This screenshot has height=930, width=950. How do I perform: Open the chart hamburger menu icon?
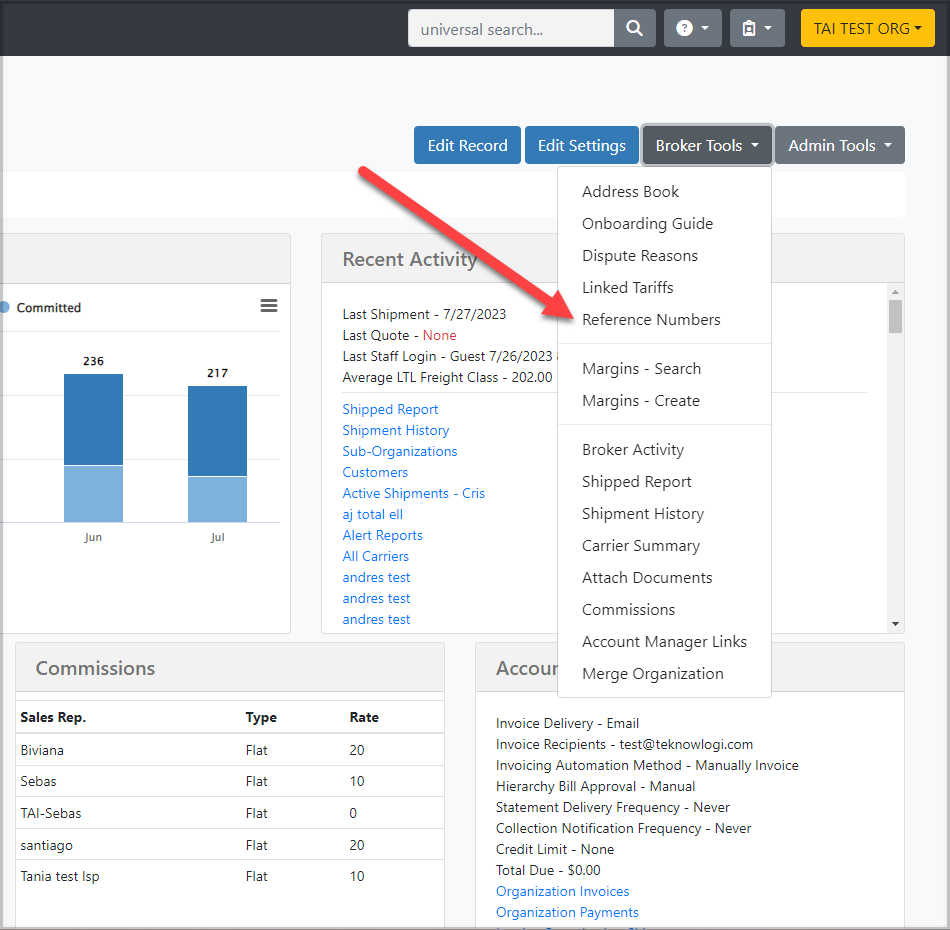(x=269, y=306)
